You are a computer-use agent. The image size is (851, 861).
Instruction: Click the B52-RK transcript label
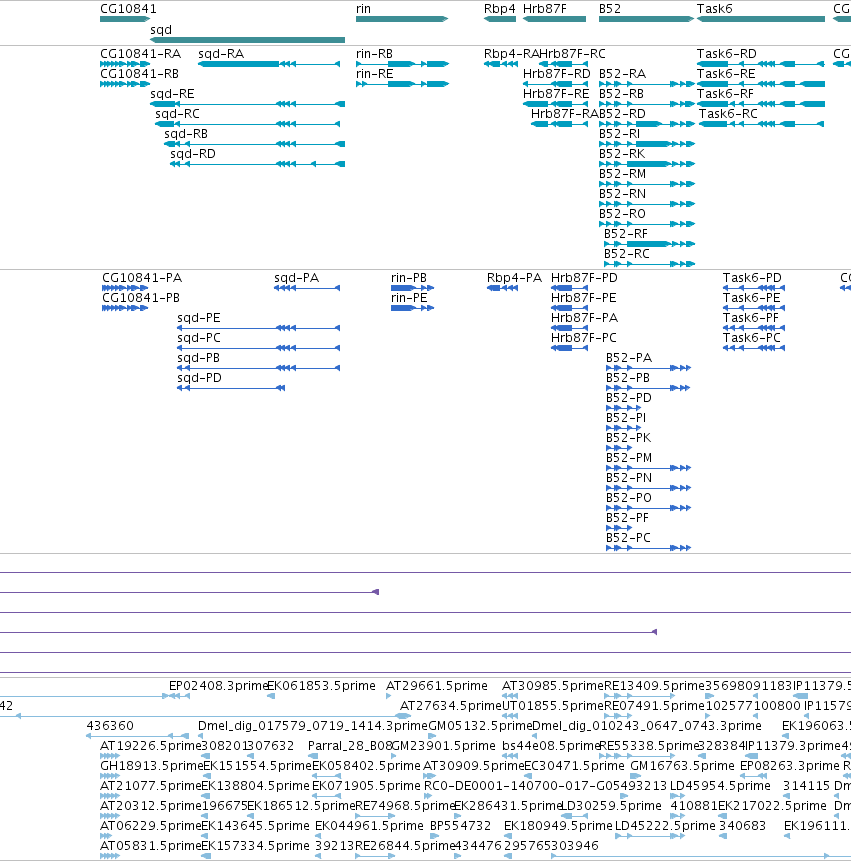click(x=622, y=153)
